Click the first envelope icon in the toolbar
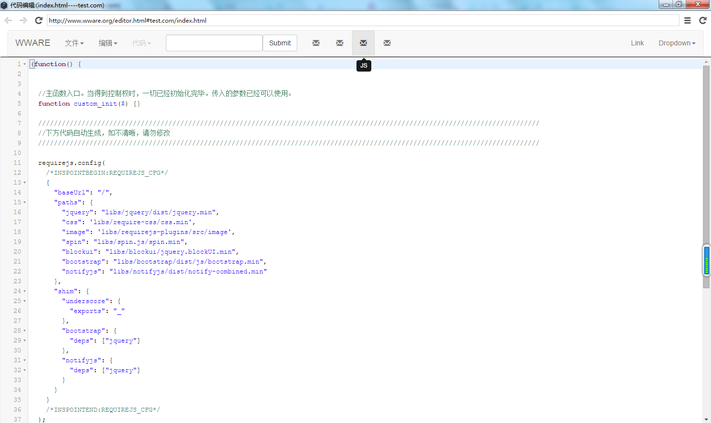 [x=316, y=43]
